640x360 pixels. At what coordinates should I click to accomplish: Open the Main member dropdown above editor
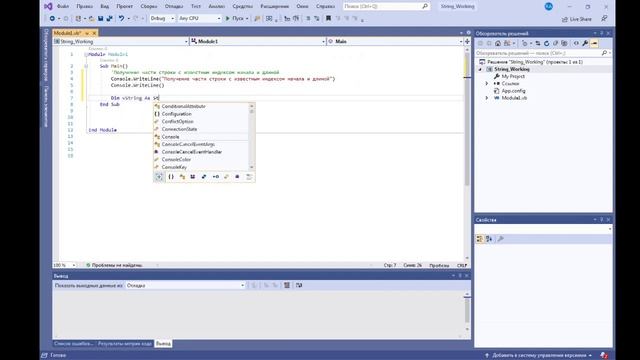(395, 41)
